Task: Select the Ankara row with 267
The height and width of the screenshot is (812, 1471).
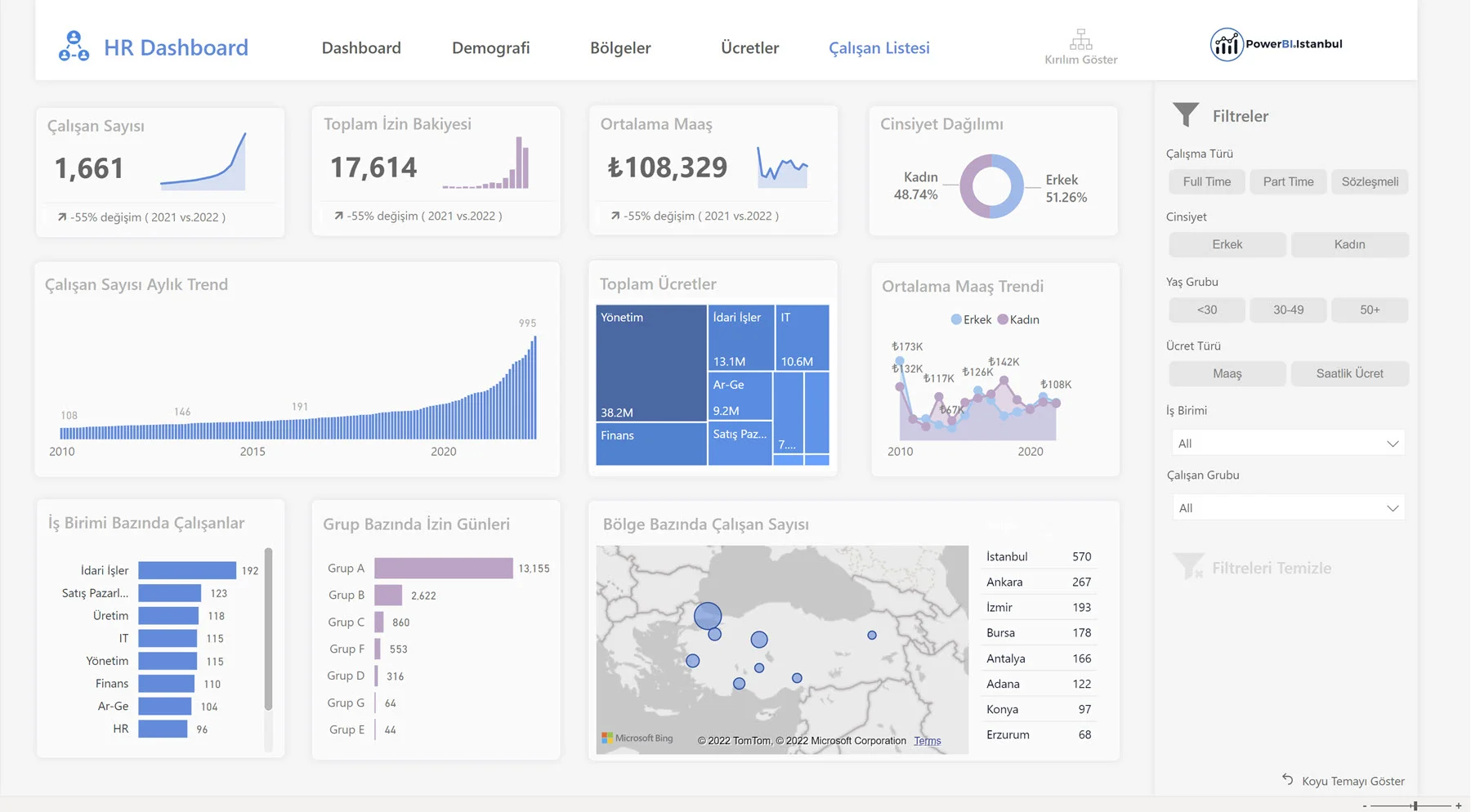Action: [x=1038, y=582]
